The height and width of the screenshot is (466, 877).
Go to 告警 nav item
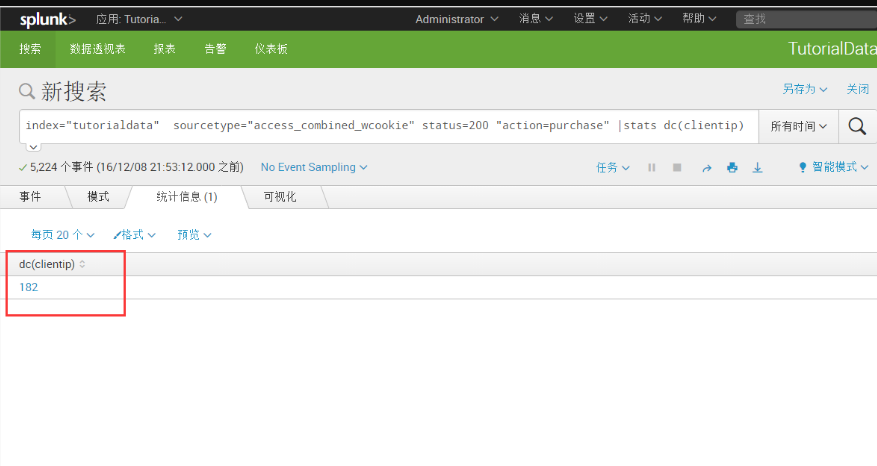(x=215, y=49)
